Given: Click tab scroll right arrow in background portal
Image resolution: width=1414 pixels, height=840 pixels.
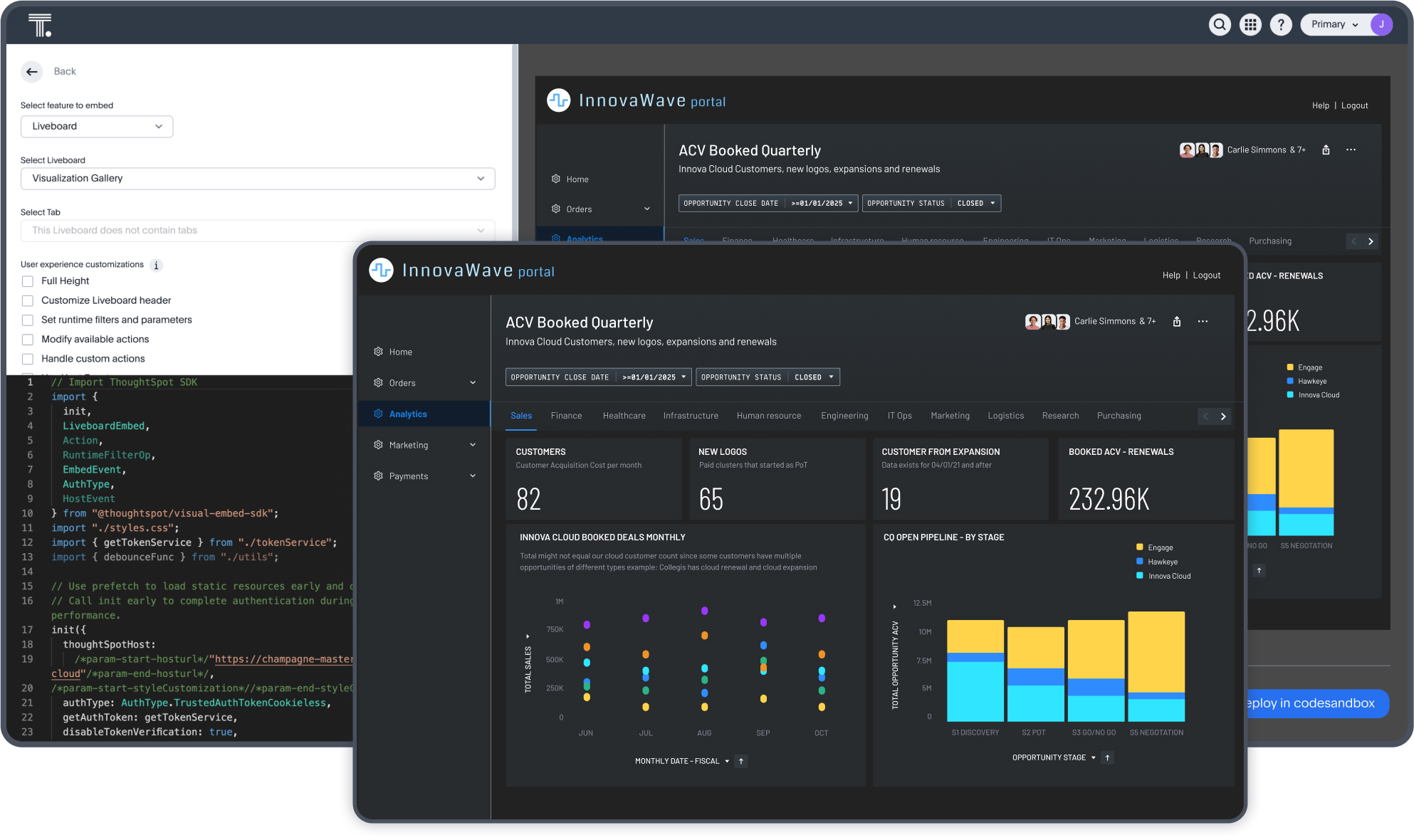Looking at the screenshot, I should pyautogui.click(x=1371, y=241).
